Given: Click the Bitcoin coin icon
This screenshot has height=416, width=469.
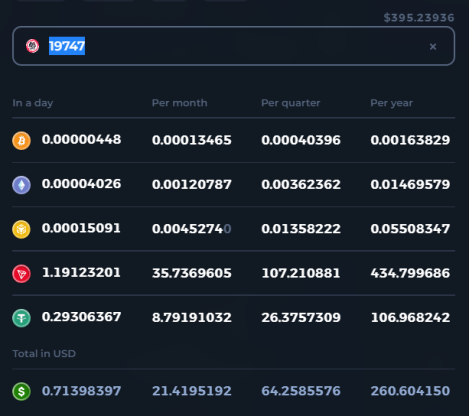Looking at the screenshot, I should [x=21, y=140].
